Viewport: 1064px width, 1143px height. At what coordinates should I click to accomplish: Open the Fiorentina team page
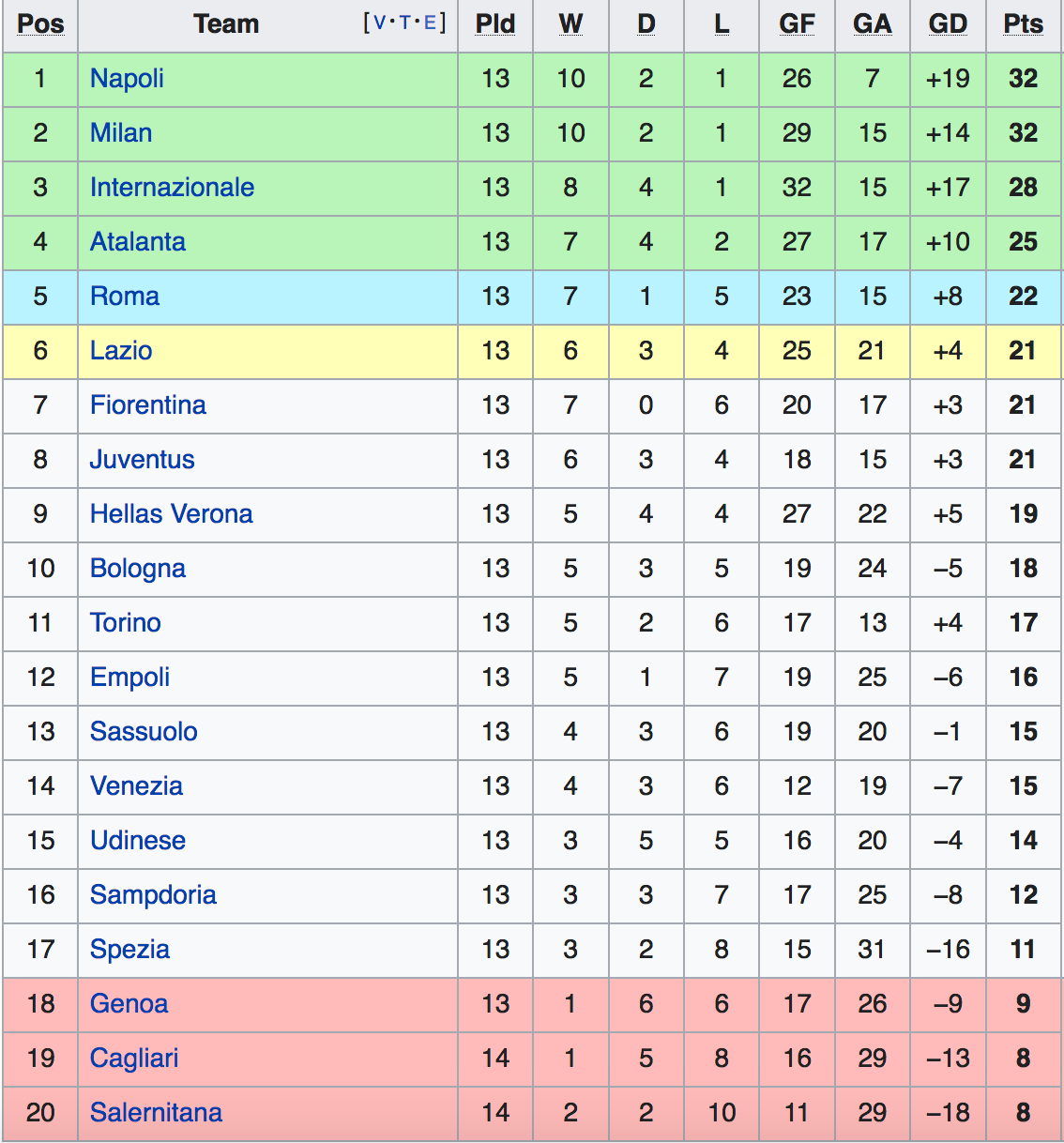[x=148, y=405]
